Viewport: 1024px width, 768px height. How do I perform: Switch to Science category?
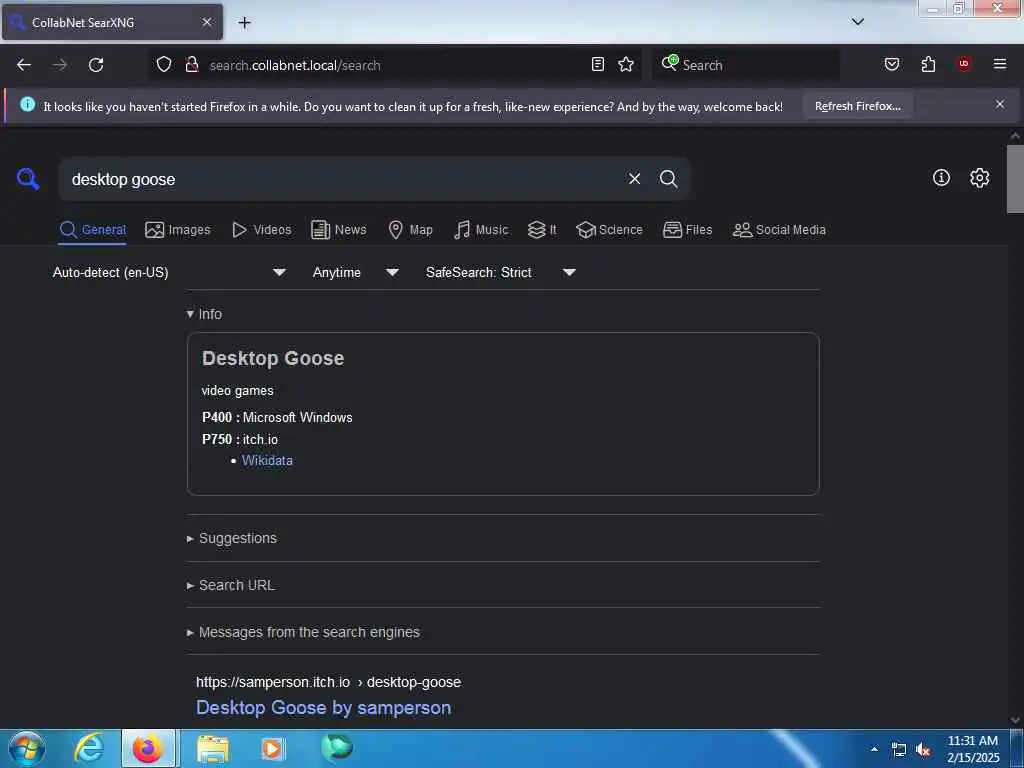[610, 230]
